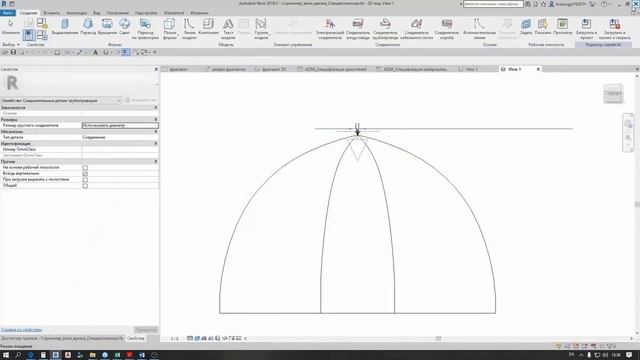
Task: Open the Выбор (Select) panel dropdown
Action: (x=11, y=44)
